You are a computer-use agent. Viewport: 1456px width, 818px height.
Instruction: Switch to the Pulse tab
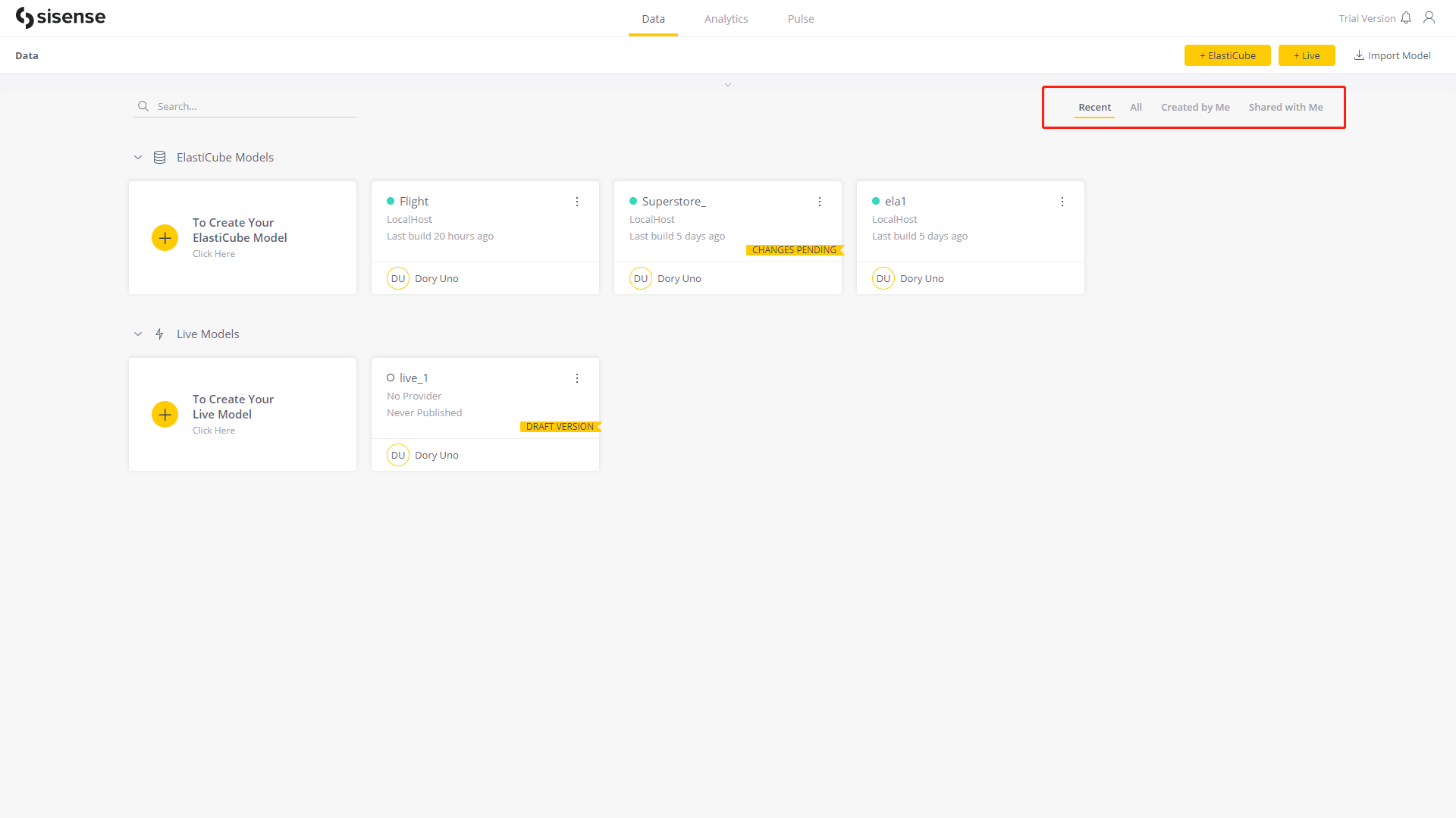801,19
